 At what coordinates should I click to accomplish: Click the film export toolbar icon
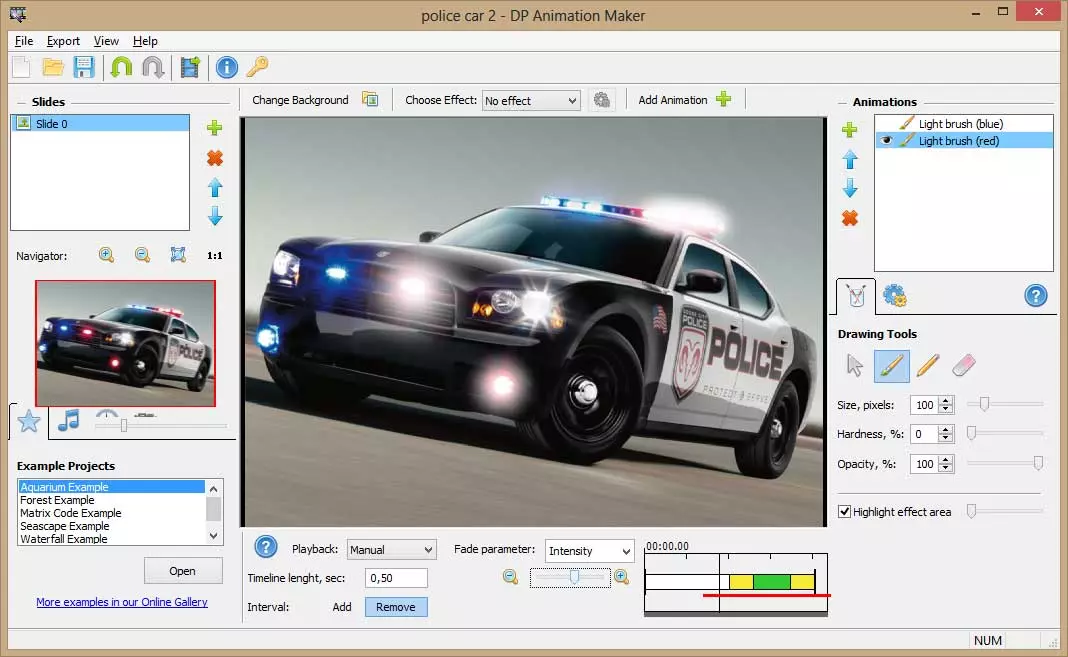tap(190, 67)
